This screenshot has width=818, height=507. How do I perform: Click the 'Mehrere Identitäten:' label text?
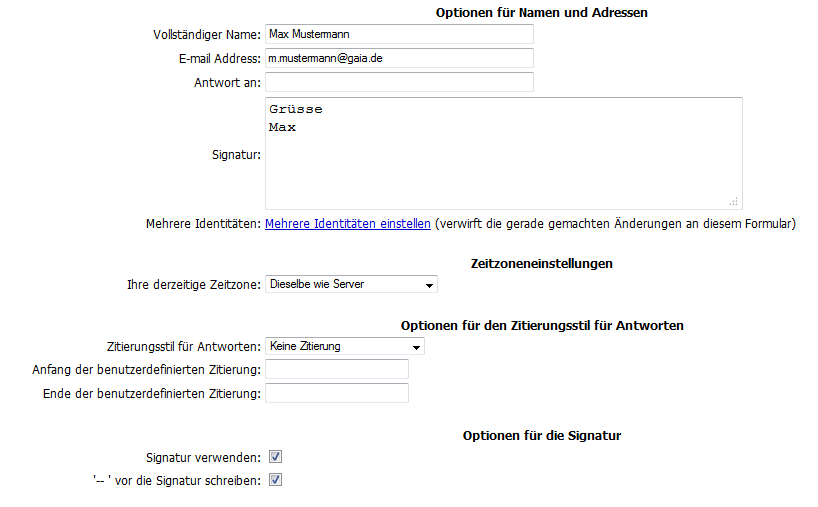(203, 224)
